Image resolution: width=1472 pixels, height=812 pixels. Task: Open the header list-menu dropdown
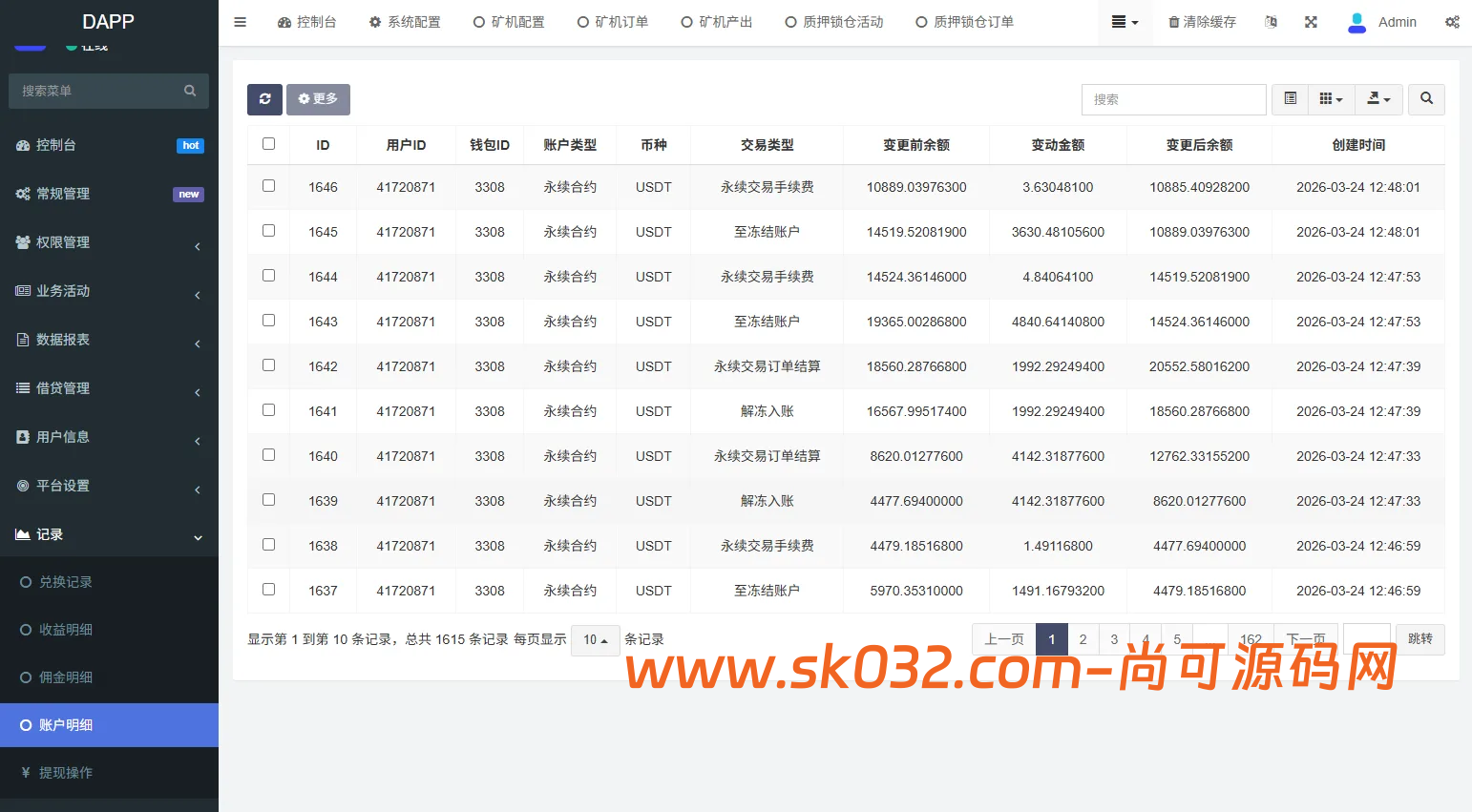1125,22
